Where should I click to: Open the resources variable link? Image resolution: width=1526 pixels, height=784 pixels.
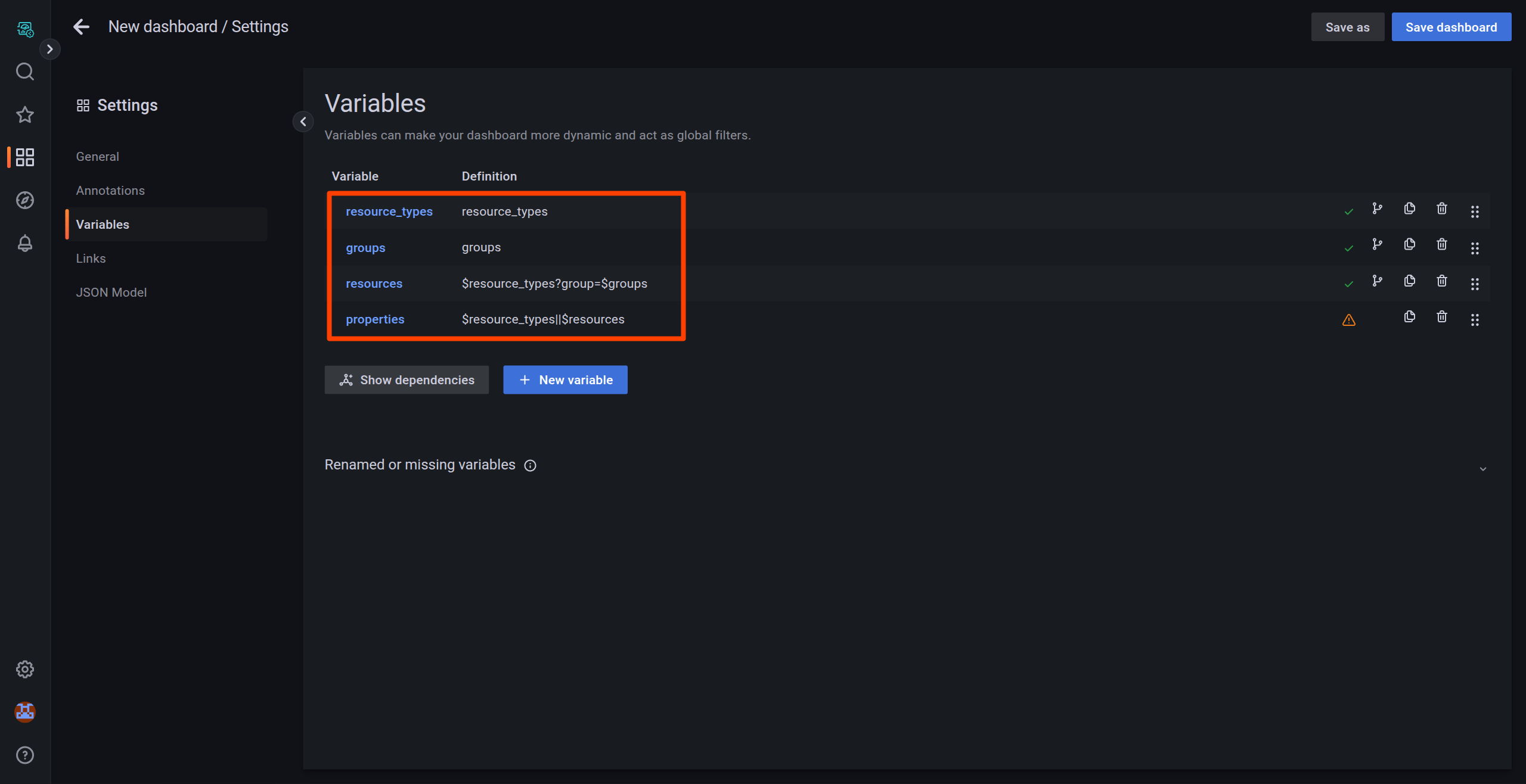click(374, 284)
